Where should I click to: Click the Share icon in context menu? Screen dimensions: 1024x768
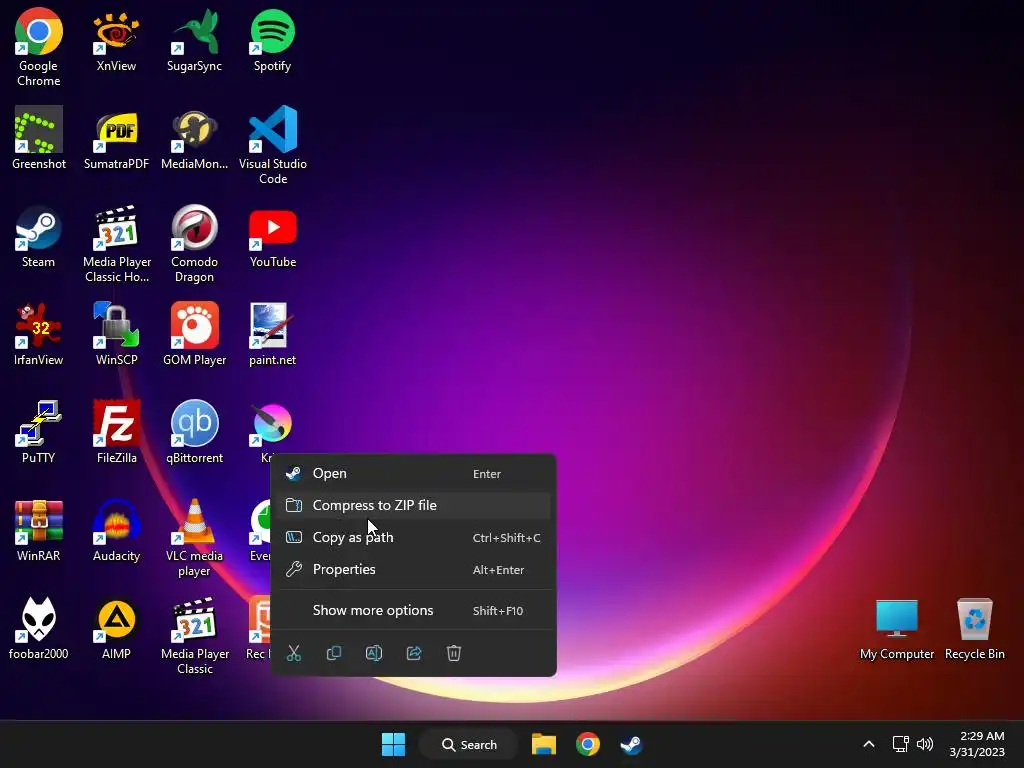[414, 653]
